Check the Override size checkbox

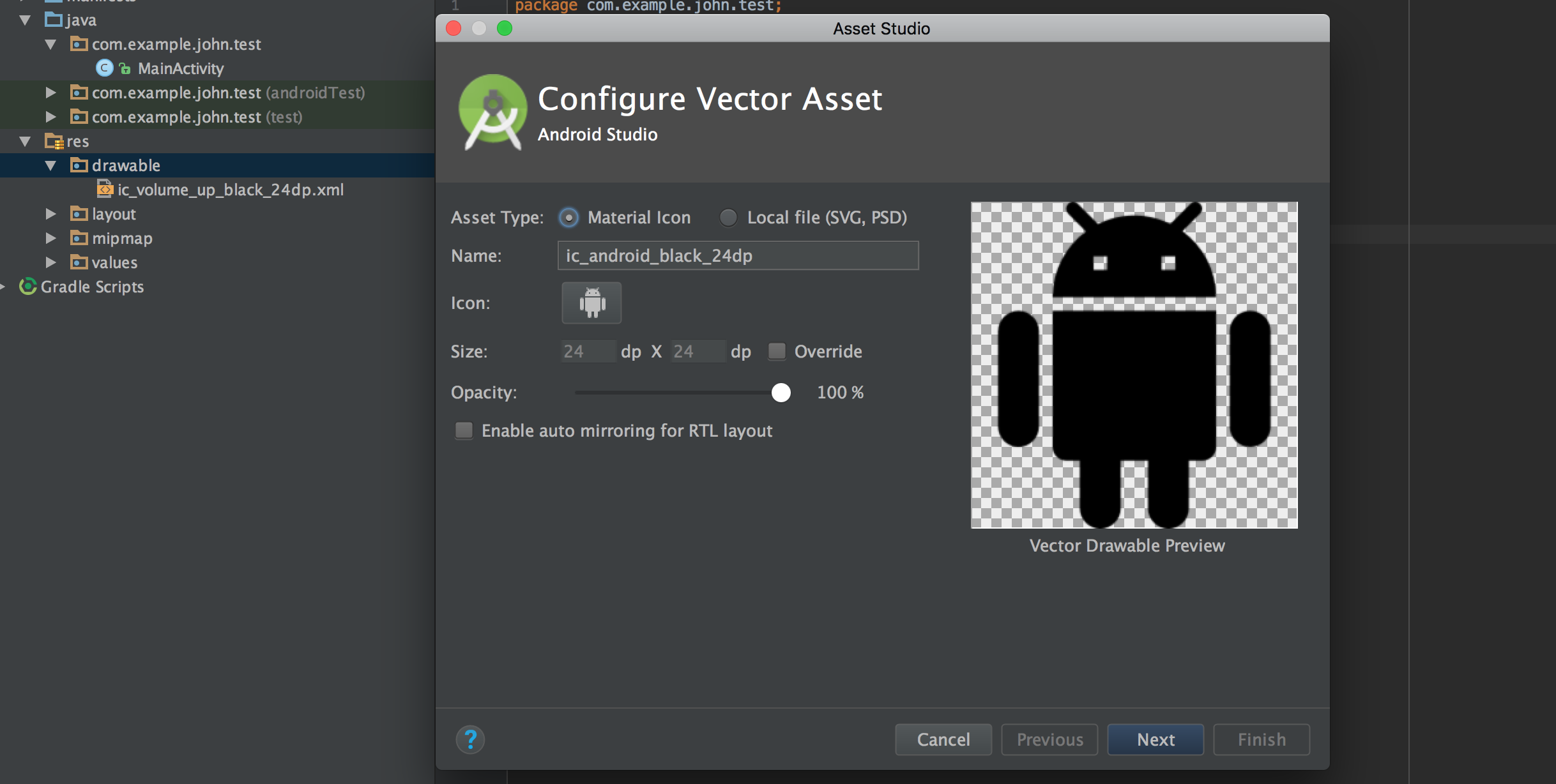click(776, 351)
